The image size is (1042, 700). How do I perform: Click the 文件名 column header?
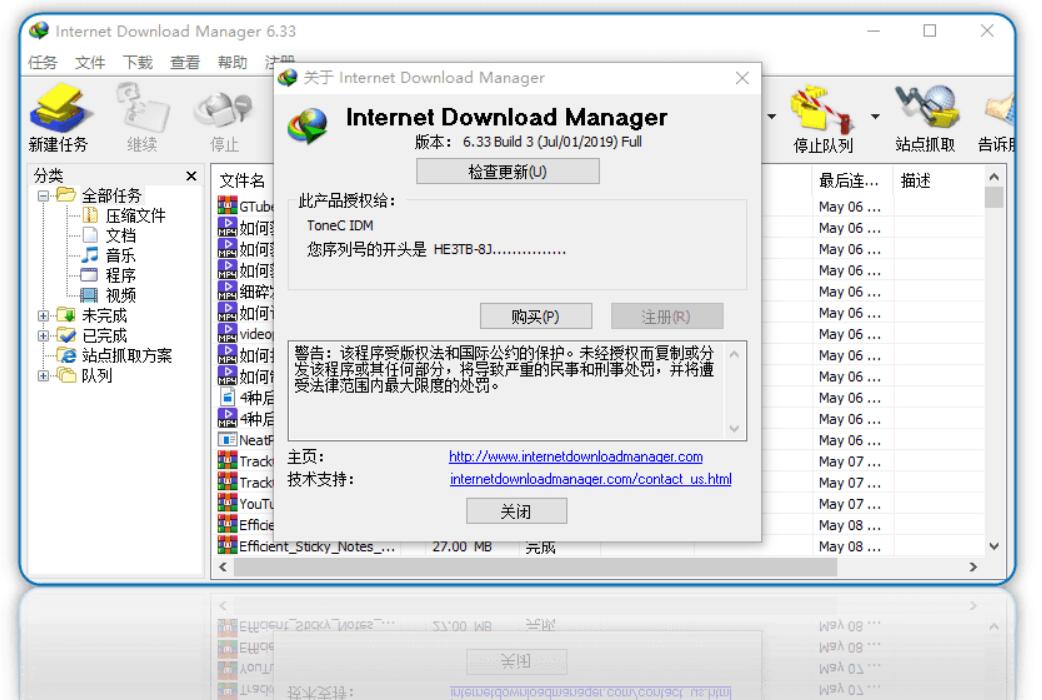[x=242, y=181]
